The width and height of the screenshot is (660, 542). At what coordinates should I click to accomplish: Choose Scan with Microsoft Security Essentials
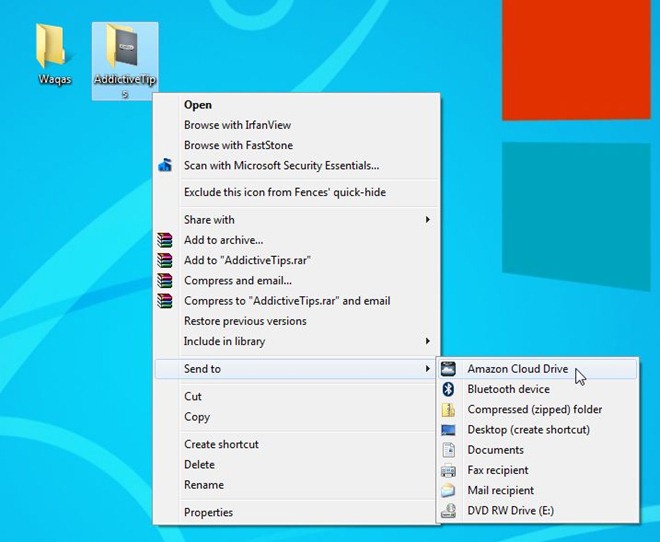[x=296, y=165]
